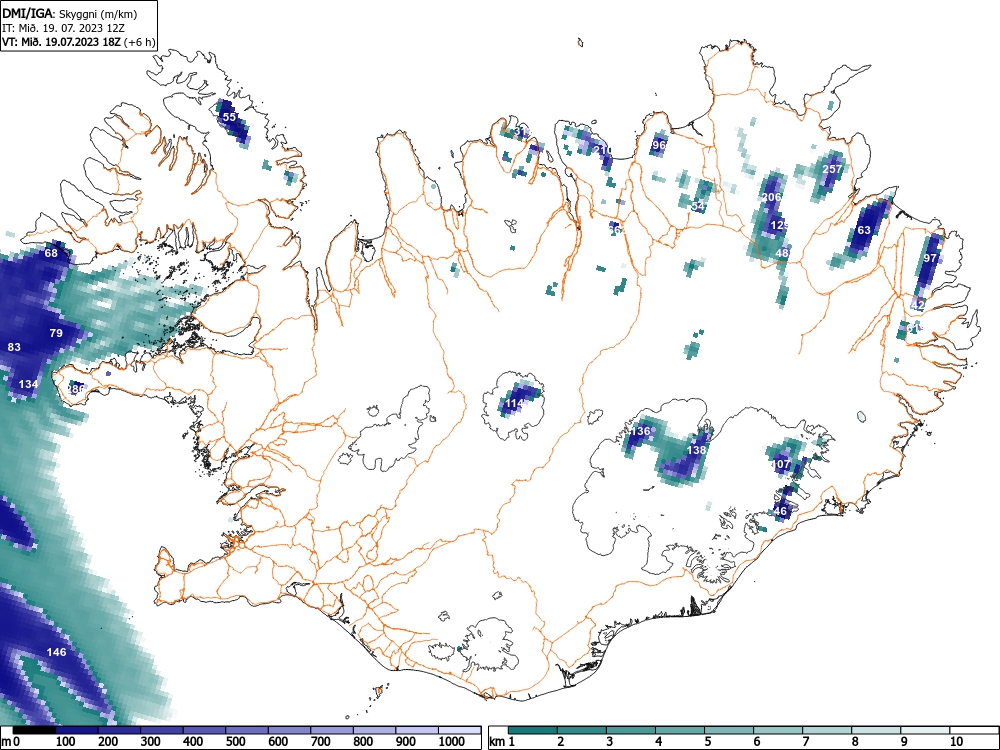Click the VT Mið. 19.07.2023 18Z (+6 h) line
The image size is (1000, 750).
78,42
